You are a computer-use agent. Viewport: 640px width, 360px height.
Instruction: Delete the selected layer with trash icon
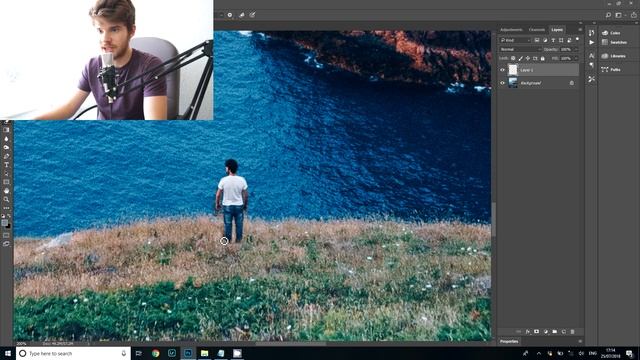click(x=573, y=331)
